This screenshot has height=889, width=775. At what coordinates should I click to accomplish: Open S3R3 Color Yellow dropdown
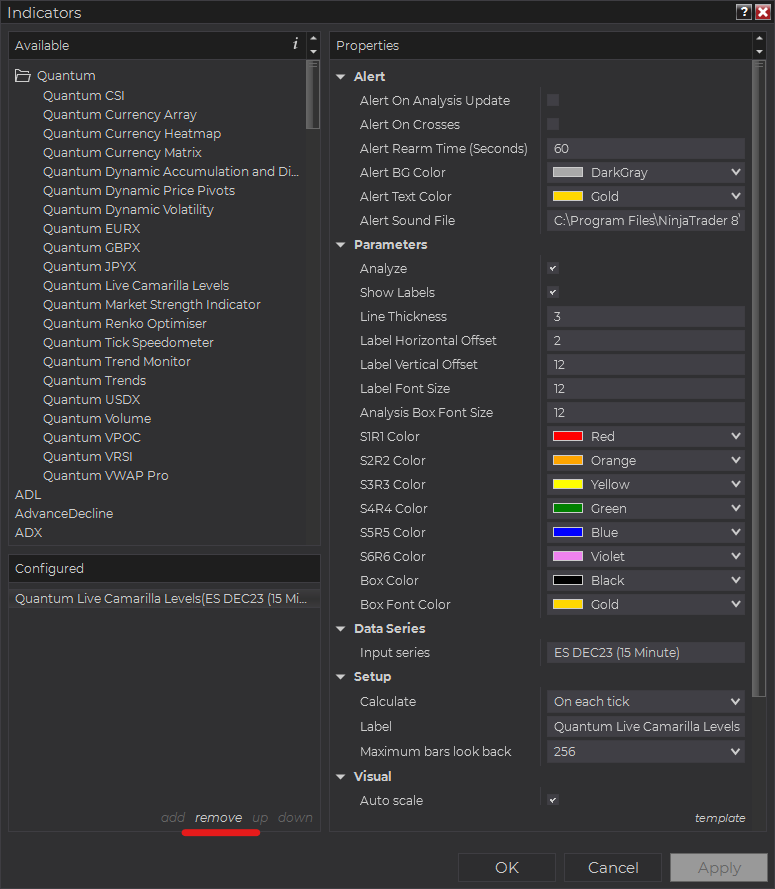646,484
